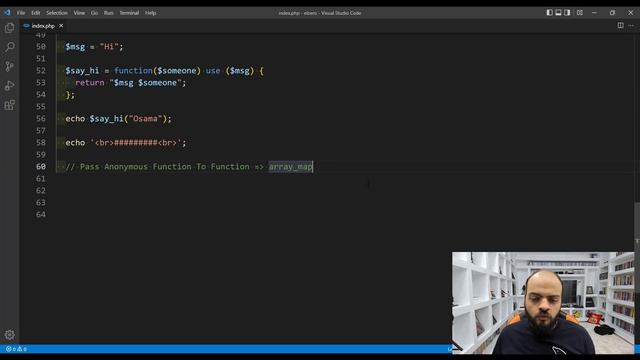The height and width of the screenshot is (360, 640).
Task: Open the Search view in activity bar
Action: [x=9, y=47]
